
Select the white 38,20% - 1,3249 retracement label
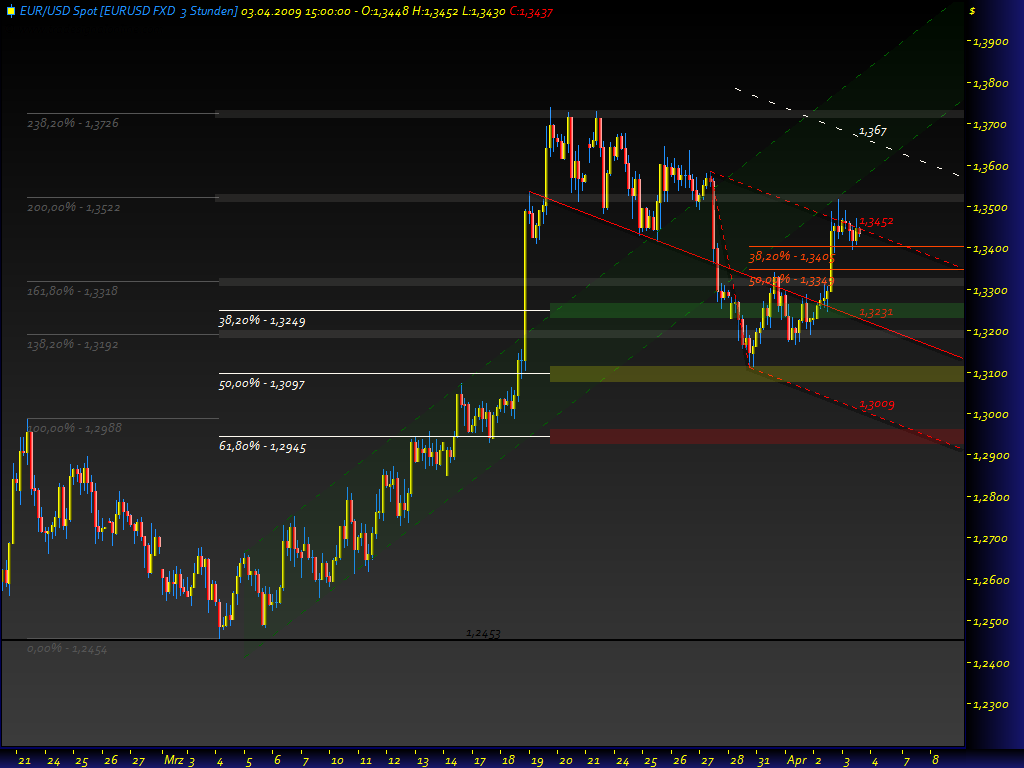click(x=262, y=322)
